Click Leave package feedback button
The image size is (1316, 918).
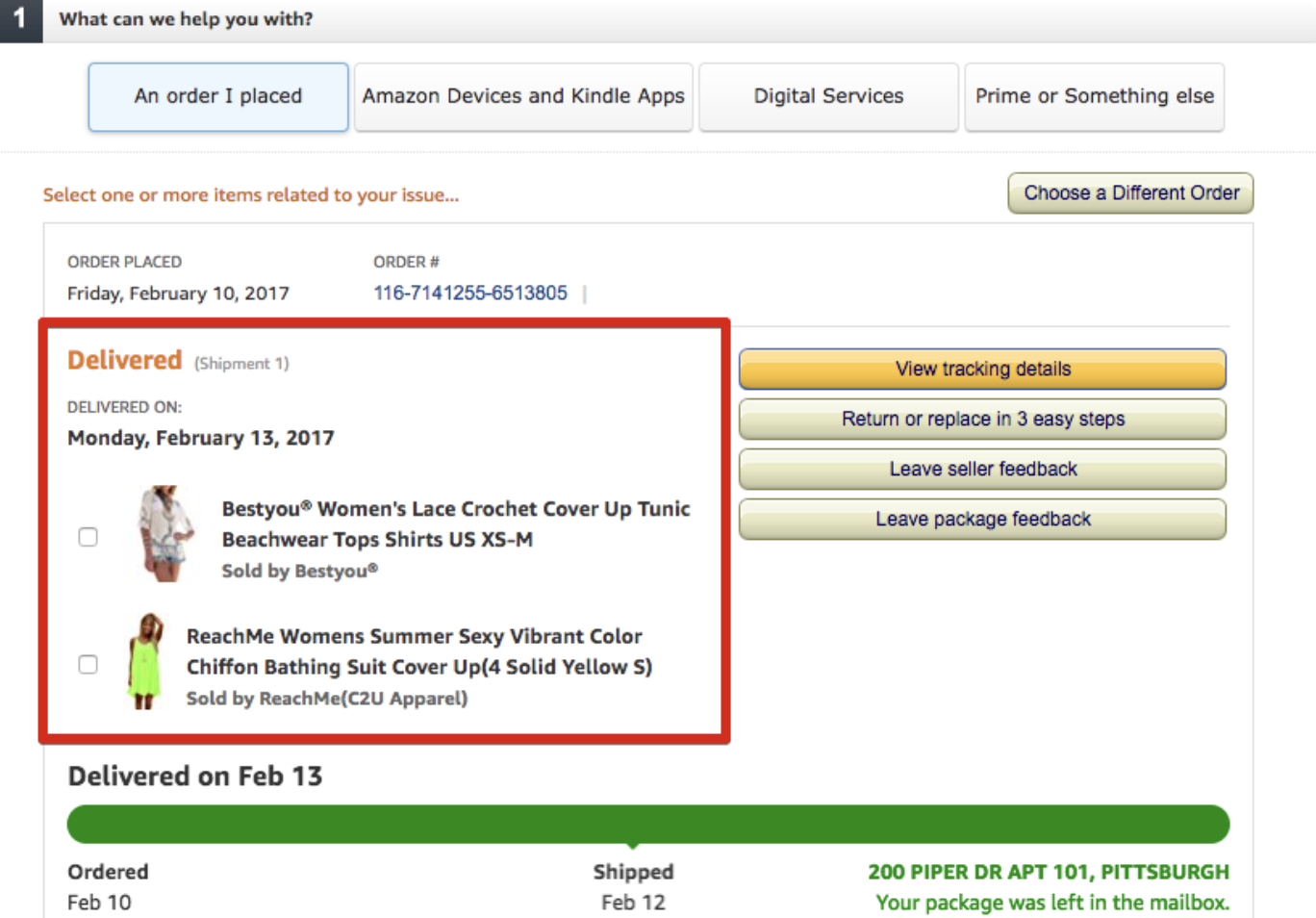[x=983, y=519]
